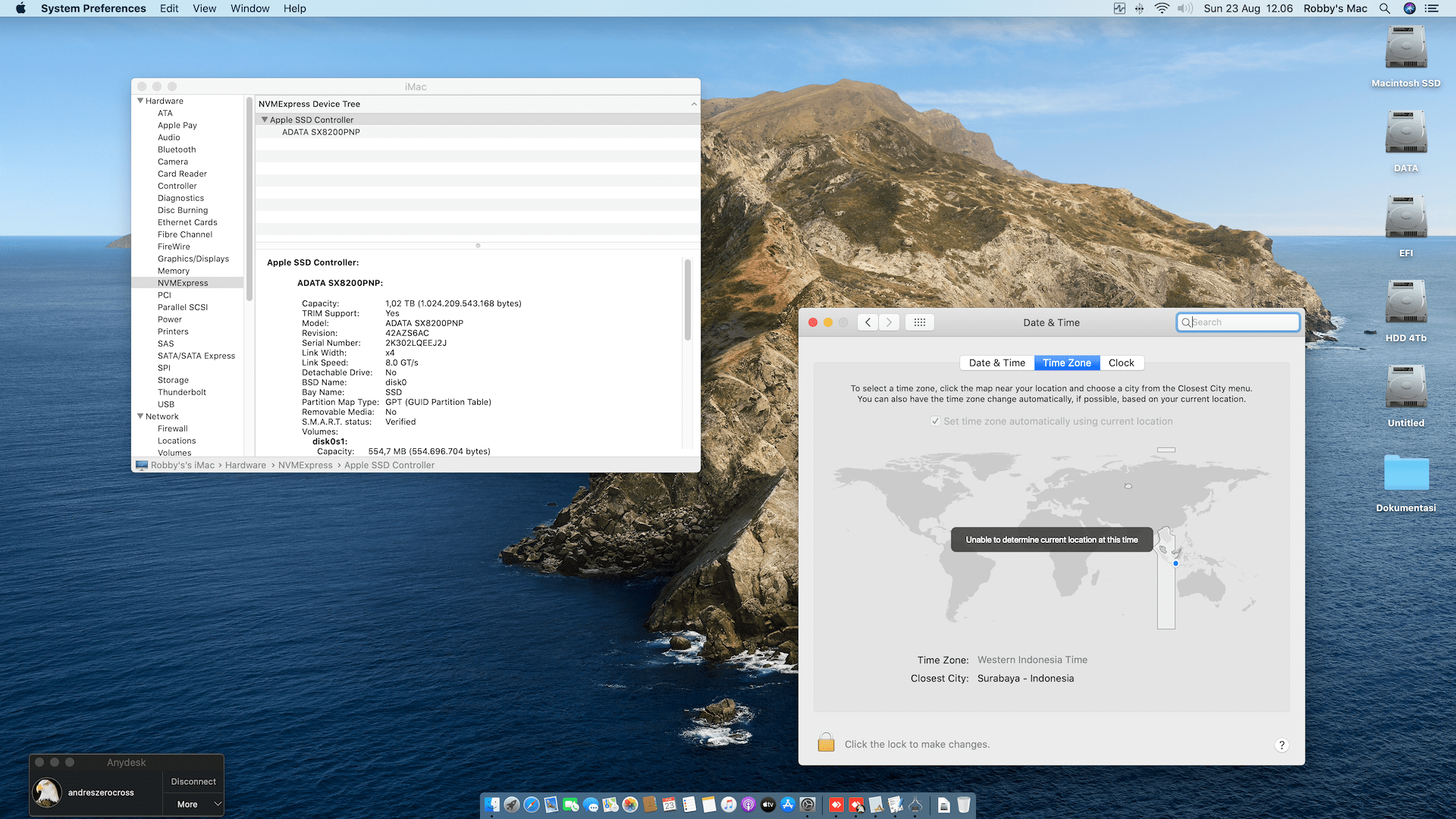Select Thunderbolt in the hardware sidebar
Screen dimensions: 1456x819
pyautogui.click(x=182, y=392)
